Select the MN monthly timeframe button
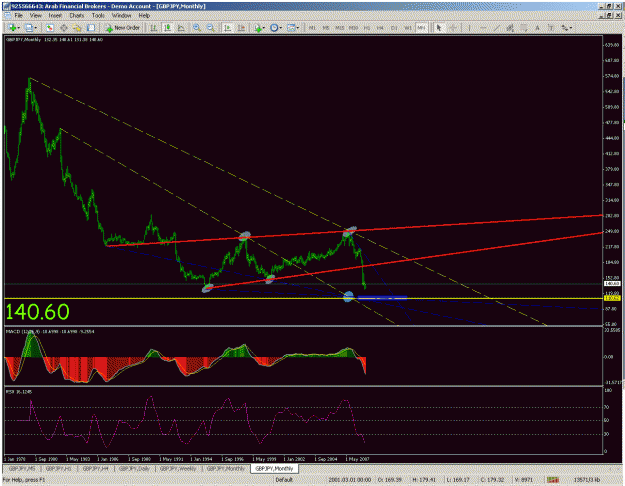The height and width of the screenshot is (486, 625). 421,28
